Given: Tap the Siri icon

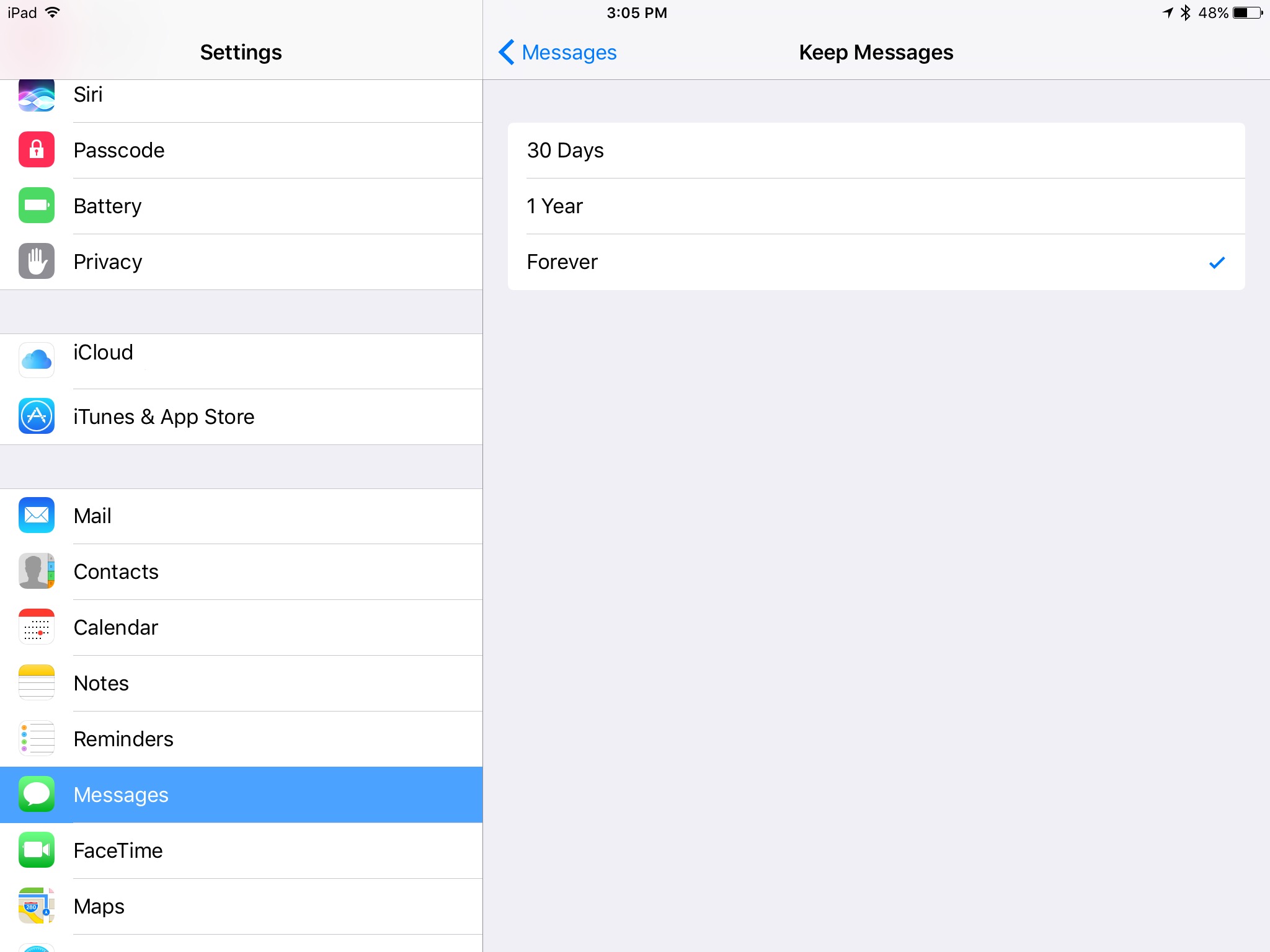Looking at the screenshot, I should [37, 95].
